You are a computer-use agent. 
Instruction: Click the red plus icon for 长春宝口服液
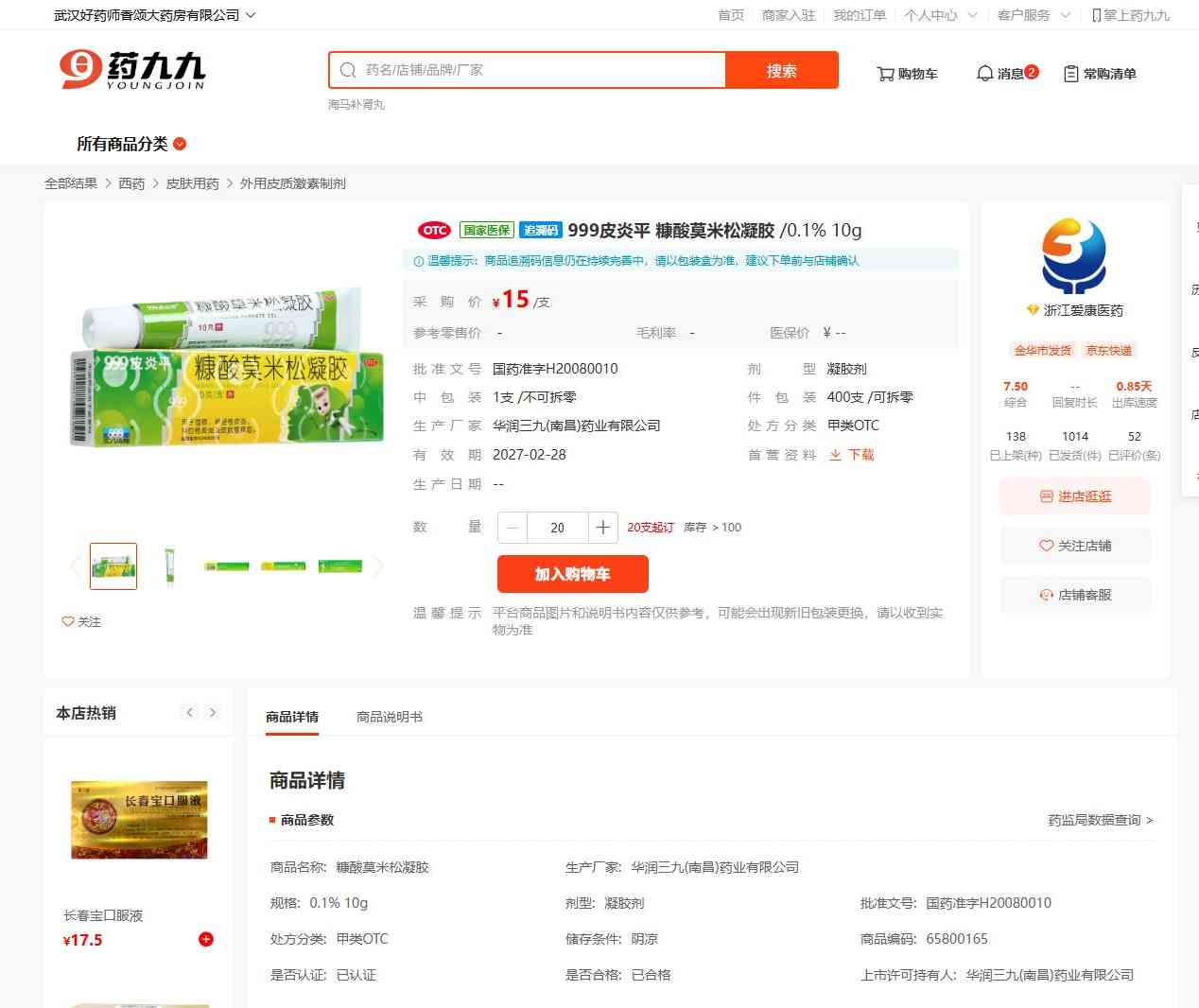(206, 939)
